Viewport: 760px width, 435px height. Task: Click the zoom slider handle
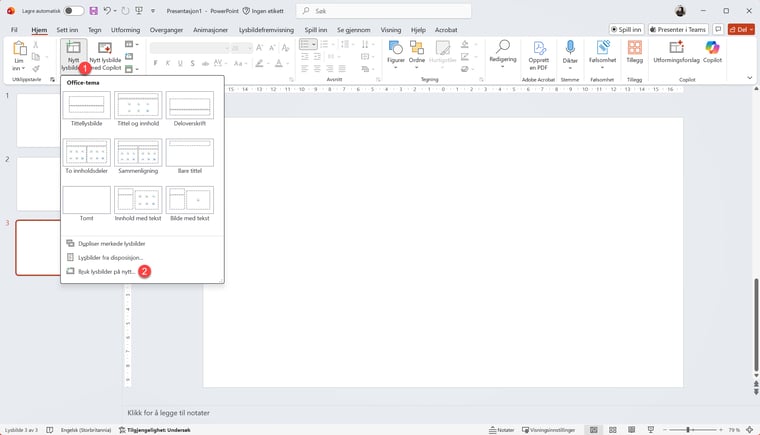(x=688, y=430)
